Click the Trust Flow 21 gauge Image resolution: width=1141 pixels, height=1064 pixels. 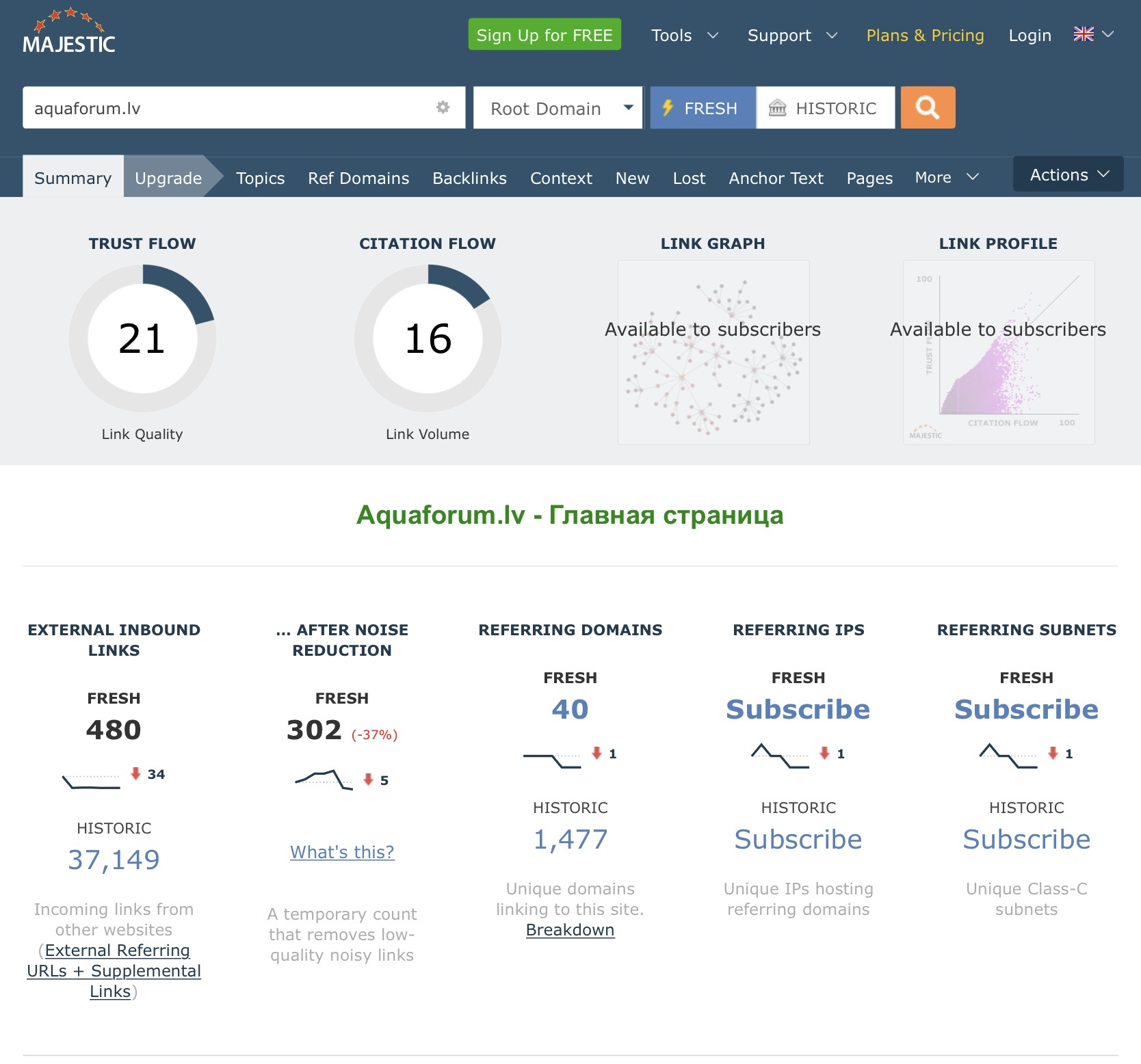click(142, 338)
